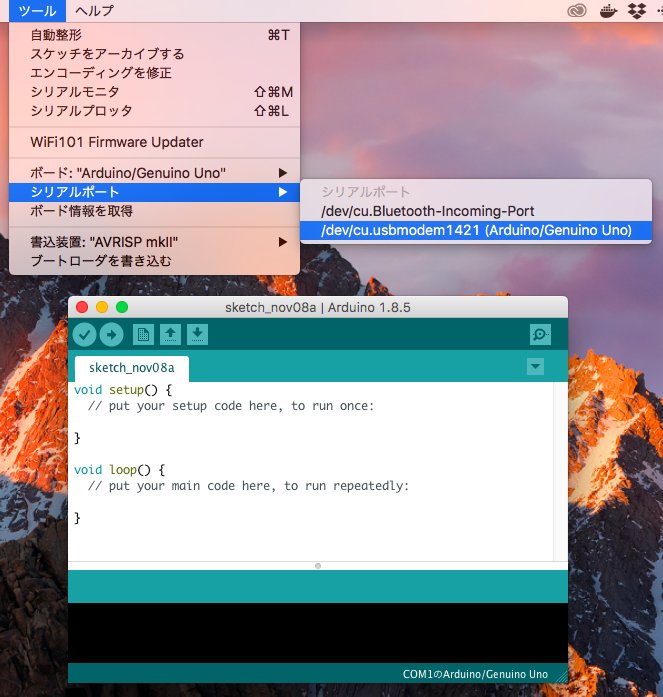
Task: Click the Docker whale menu bar icon
Action: click(607, 11)
